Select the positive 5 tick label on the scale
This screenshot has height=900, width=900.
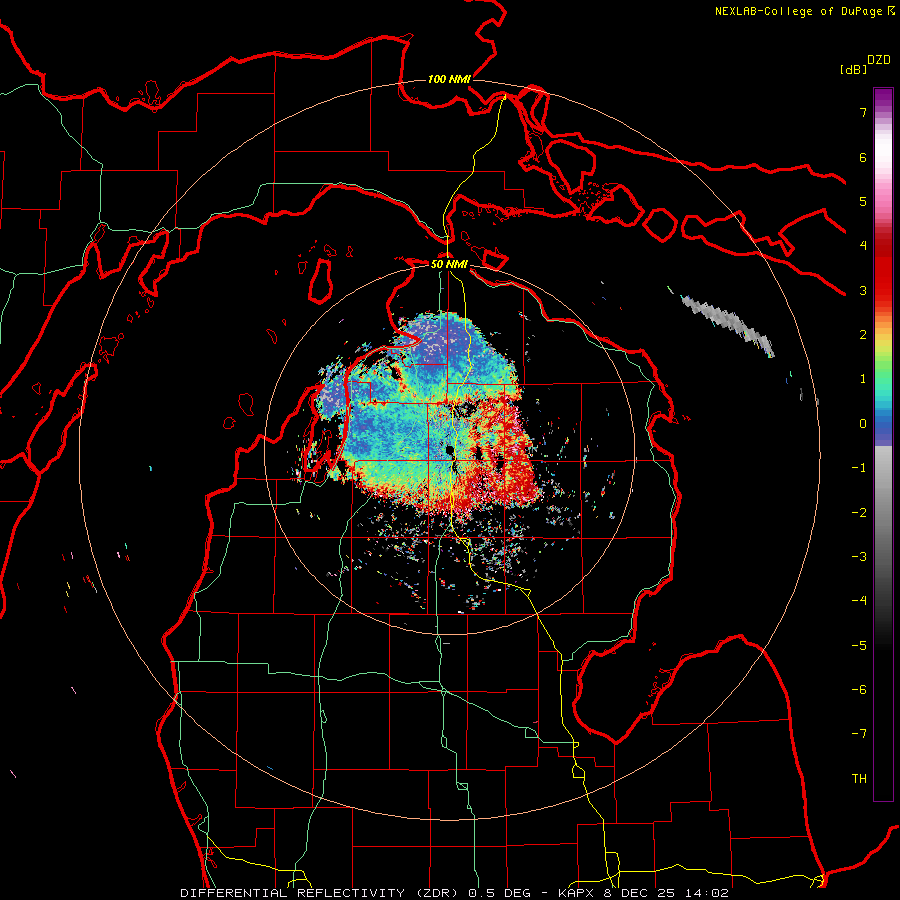click(863, 201)
